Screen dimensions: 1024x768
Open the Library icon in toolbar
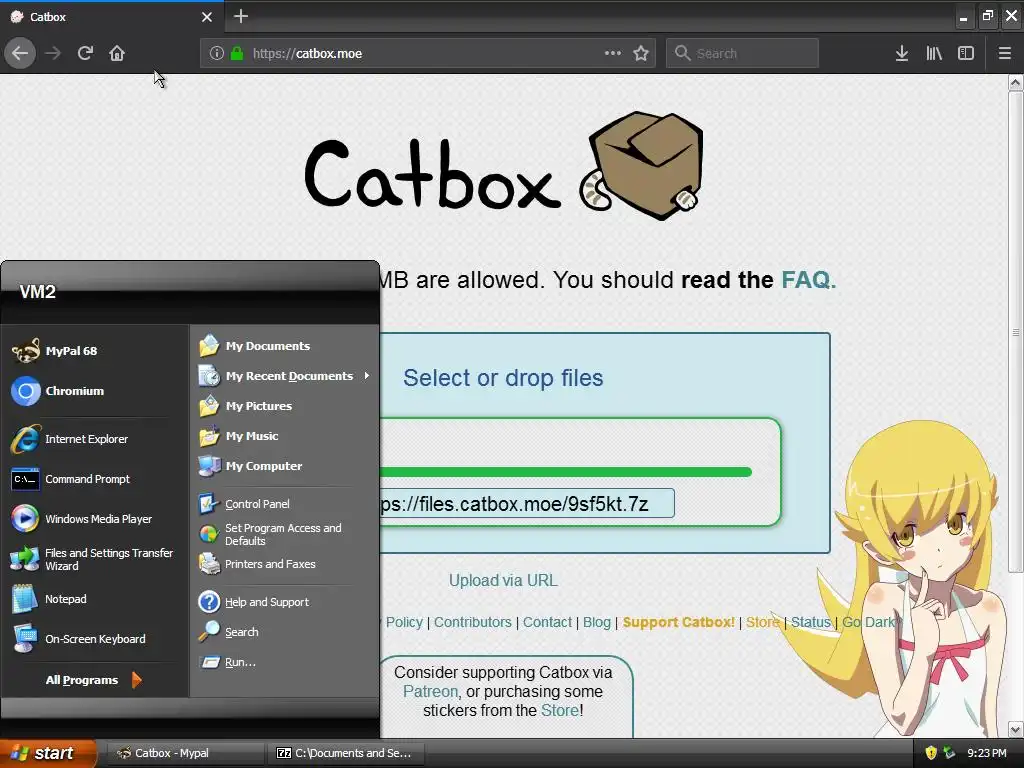point(934,53)
